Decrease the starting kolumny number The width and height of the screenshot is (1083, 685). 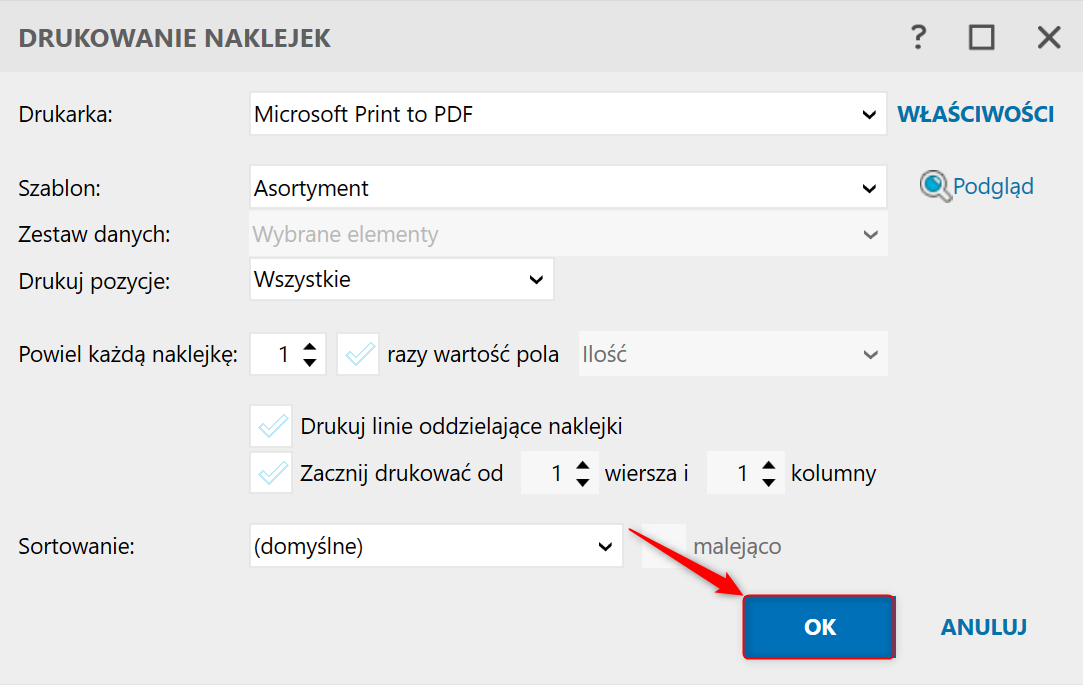(768, 481)
